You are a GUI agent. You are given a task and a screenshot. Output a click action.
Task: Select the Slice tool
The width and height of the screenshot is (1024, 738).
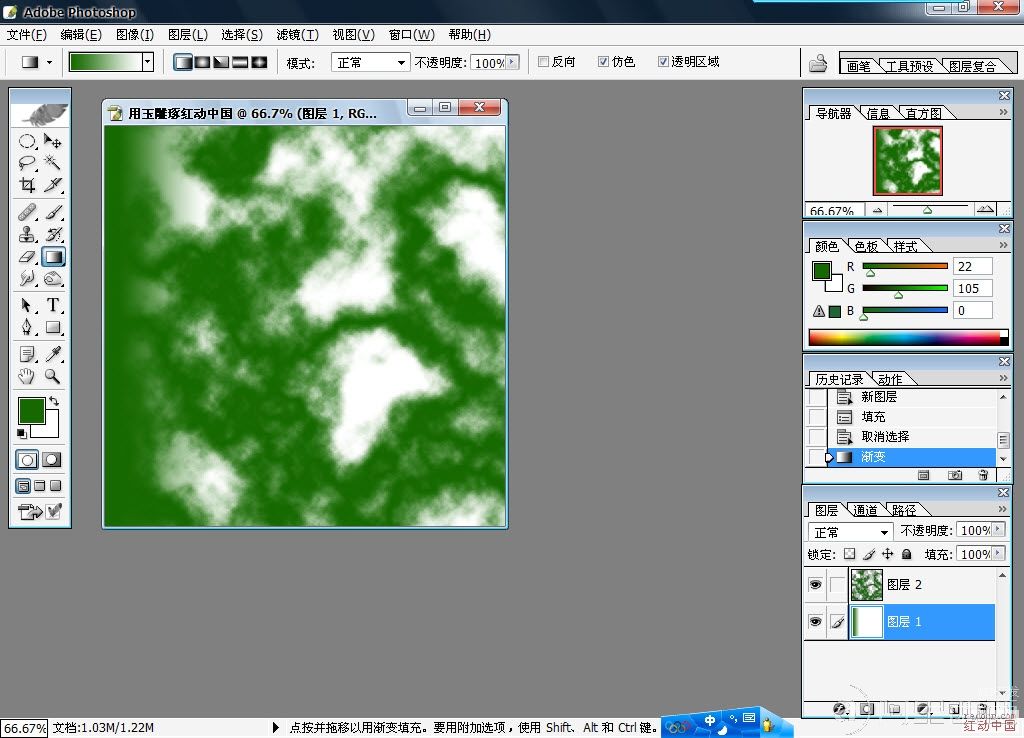[x=53, y=185]
